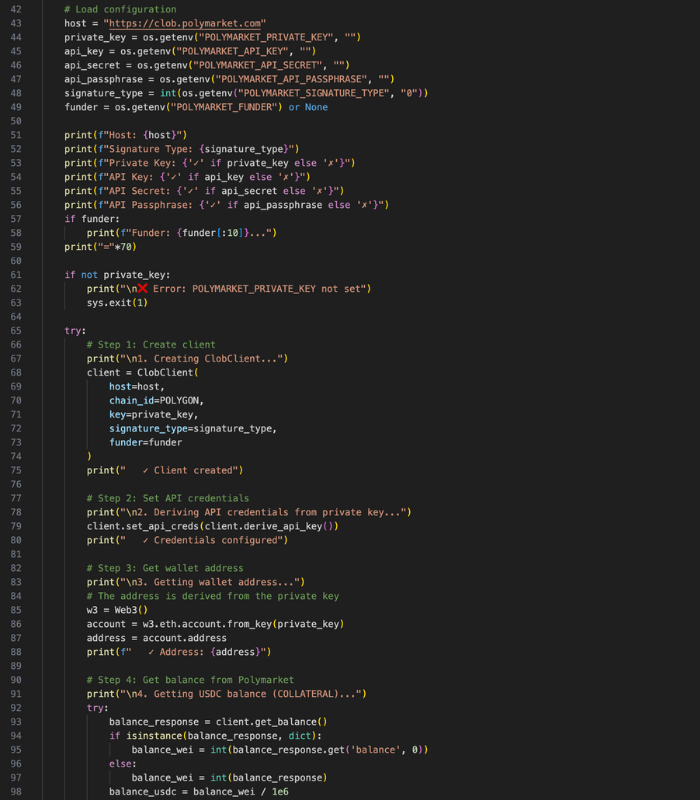The width and height of the screenshot is (700, 800).
Task: Click "balance_usdc = balance_wei / 1e6" line
Action: point(198,791)
